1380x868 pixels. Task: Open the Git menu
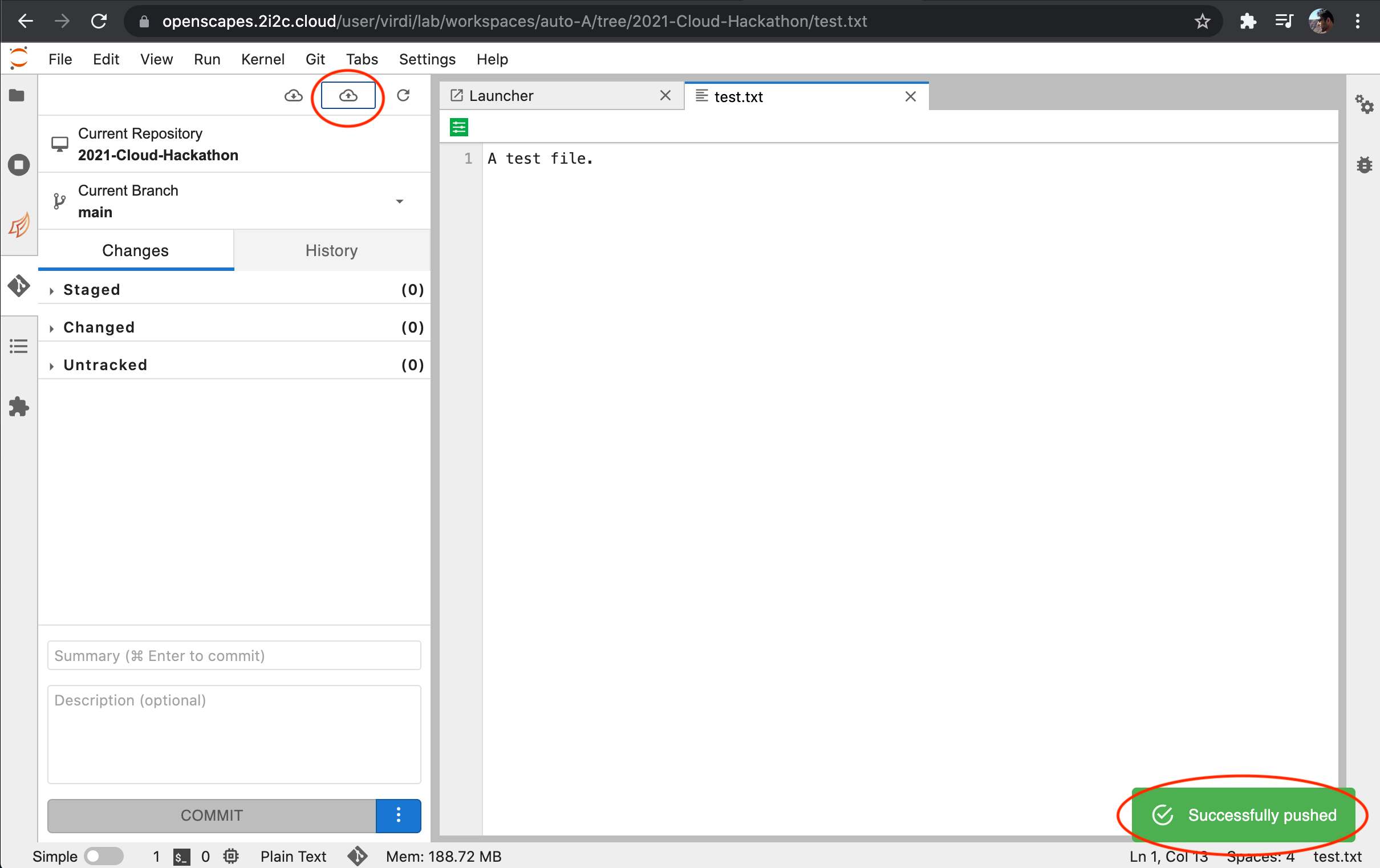point(315,59)
